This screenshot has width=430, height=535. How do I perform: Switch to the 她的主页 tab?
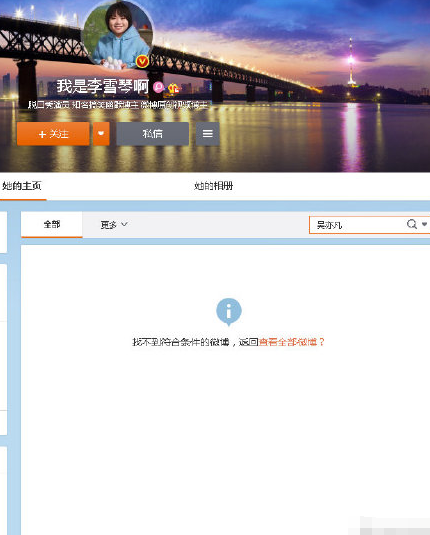[22, 186]
